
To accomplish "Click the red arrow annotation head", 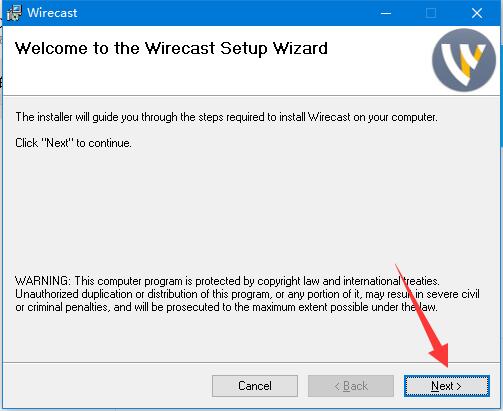I will click(x=439, y=355).
